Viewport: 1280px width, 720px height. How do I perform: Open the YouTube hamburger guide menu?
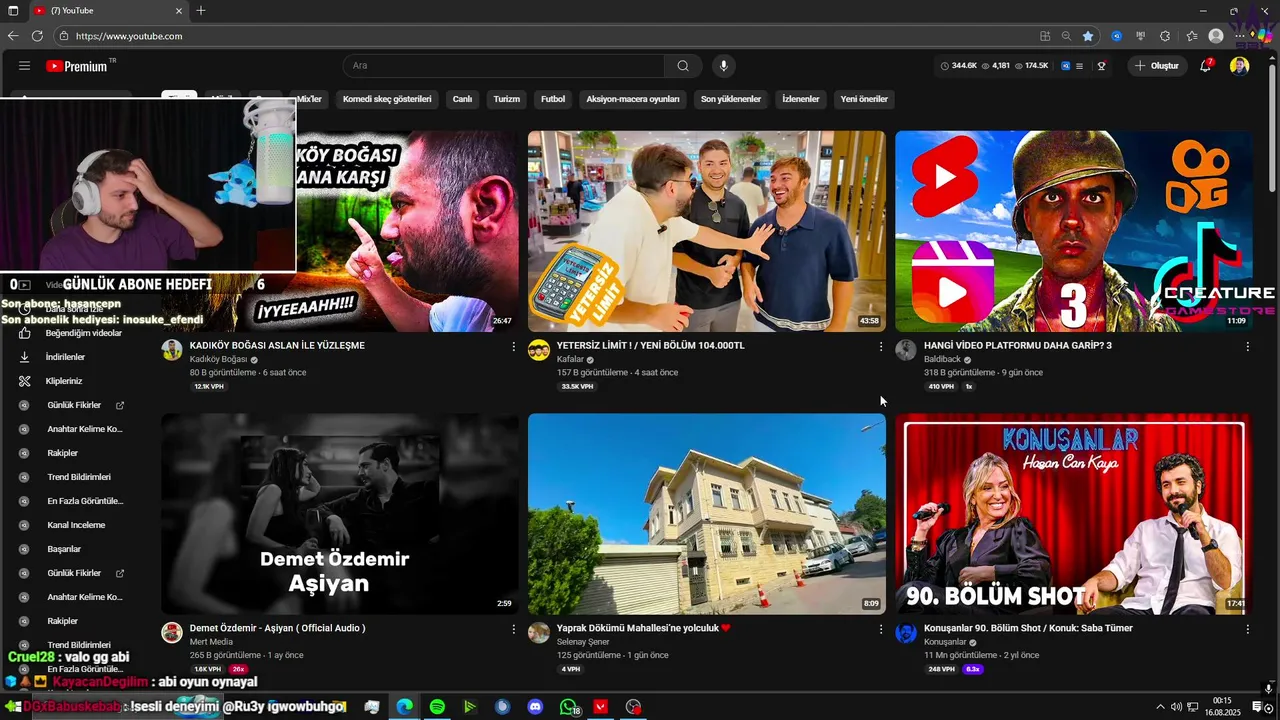point(24,66)
